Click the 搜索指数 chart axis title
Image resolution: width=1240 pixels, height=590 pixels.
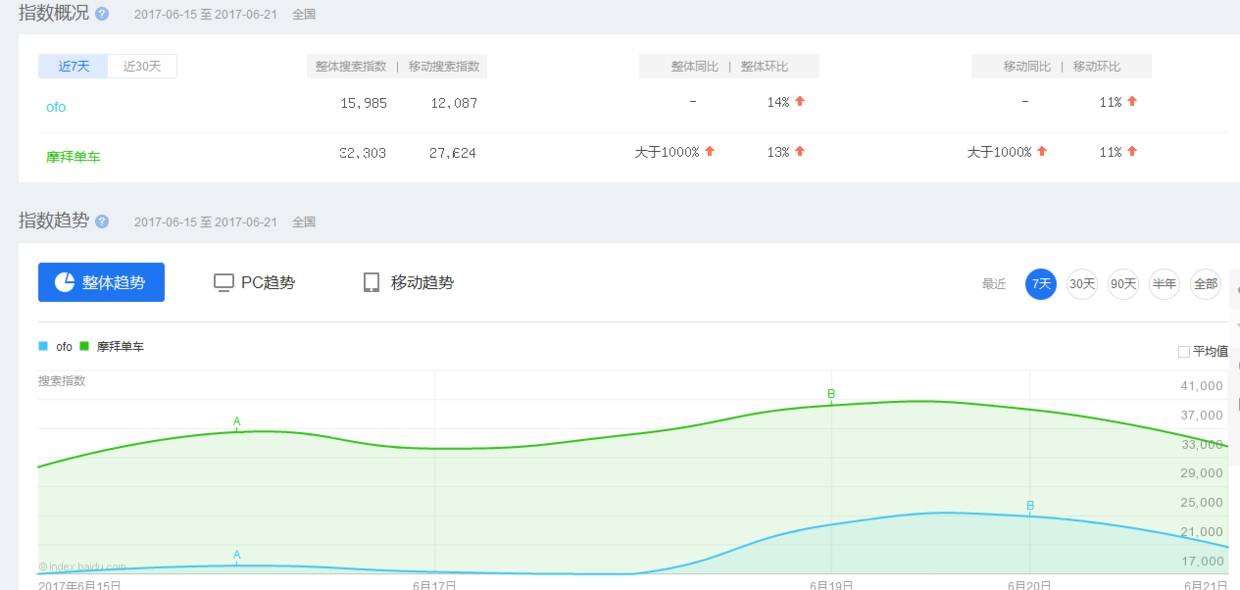[62, 381]
